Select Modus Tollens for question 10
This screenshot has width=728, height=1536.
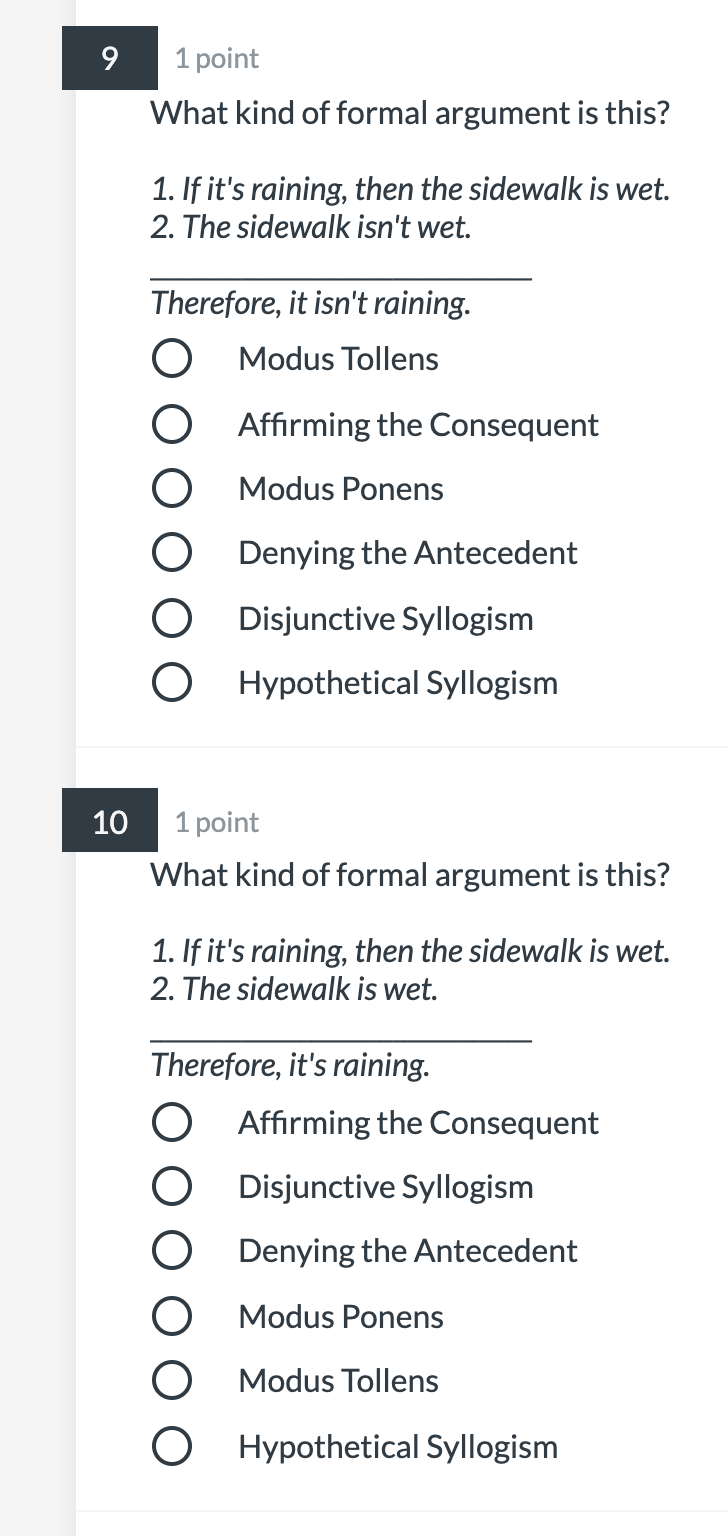(x=171, y=1380)
